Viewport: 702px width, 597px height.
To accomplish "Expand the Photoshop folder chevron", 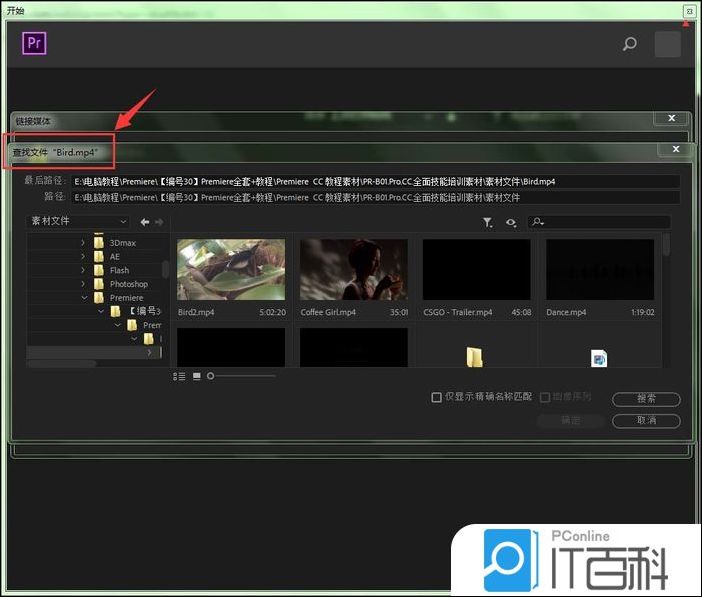I will click(83, 284).
